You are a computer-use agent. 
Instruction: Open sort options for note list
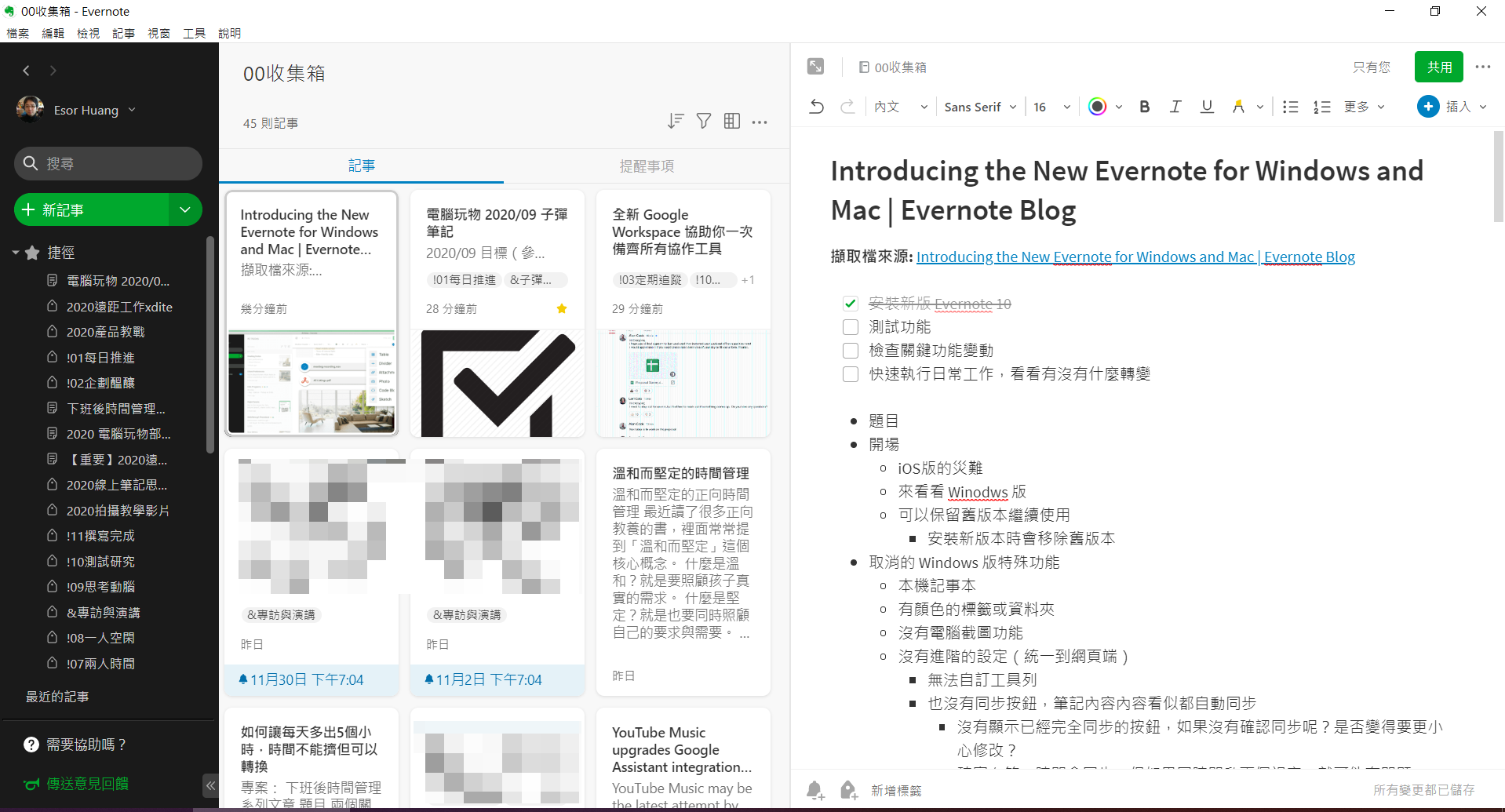point(676,122)
